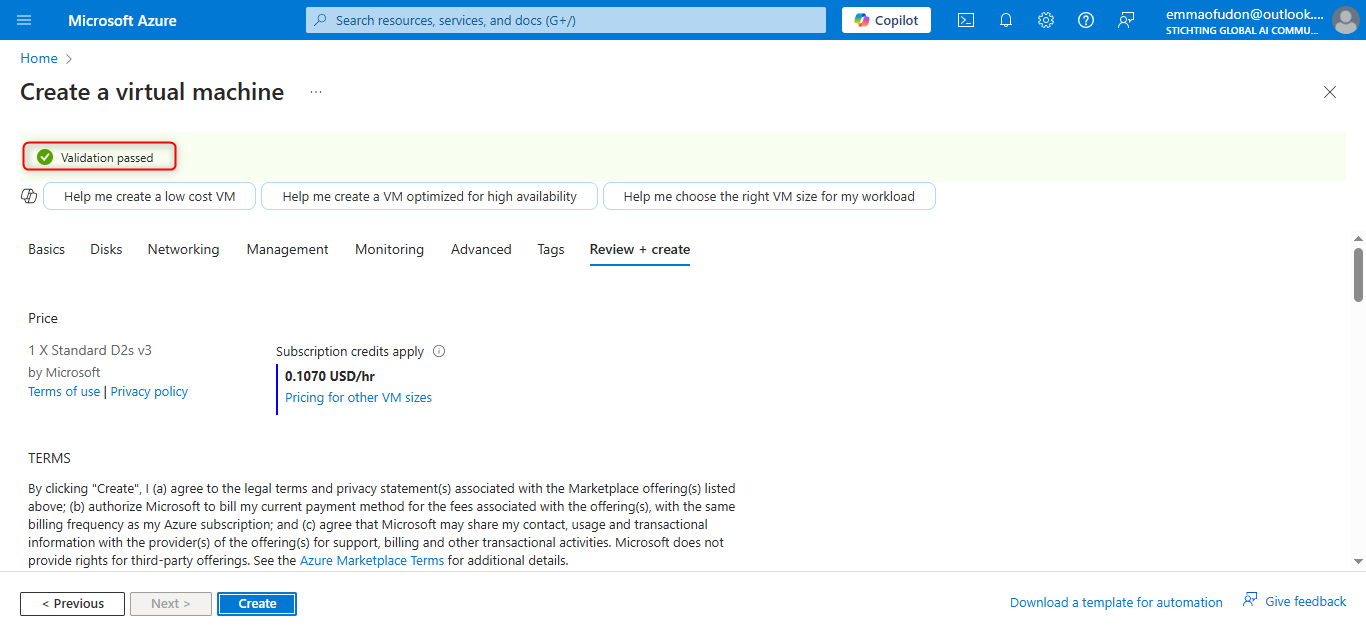The width and height of the screenshot is (1366, 641).
Task: Click the TERMS heading
Action: (x=49, y=459)
